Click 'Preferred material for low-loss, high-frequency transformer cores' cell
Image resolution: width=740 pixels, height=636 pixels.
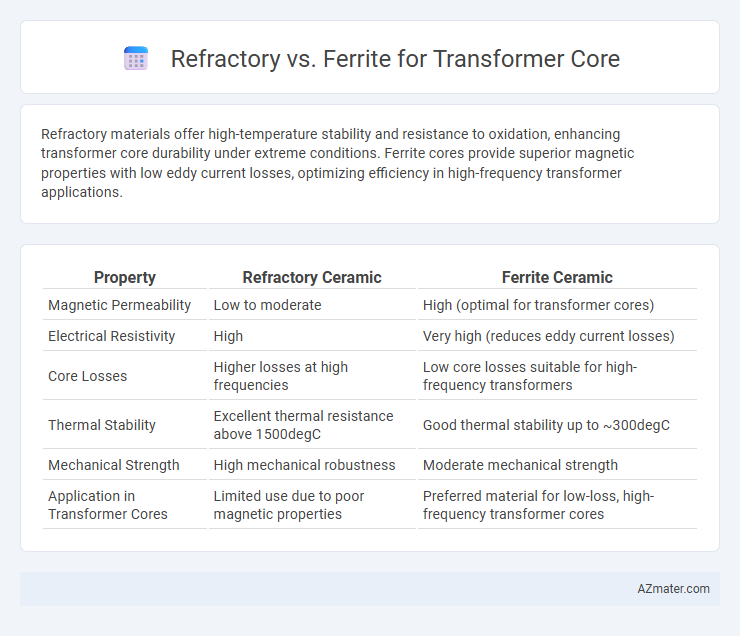click(538, 505)
